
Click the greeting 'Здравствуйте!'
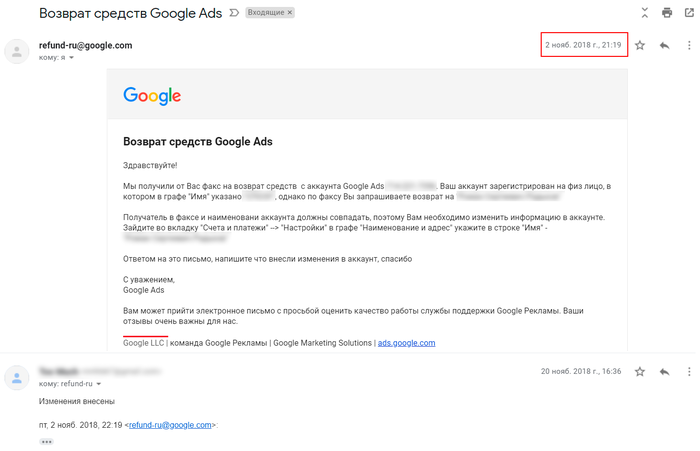(150, 165)
